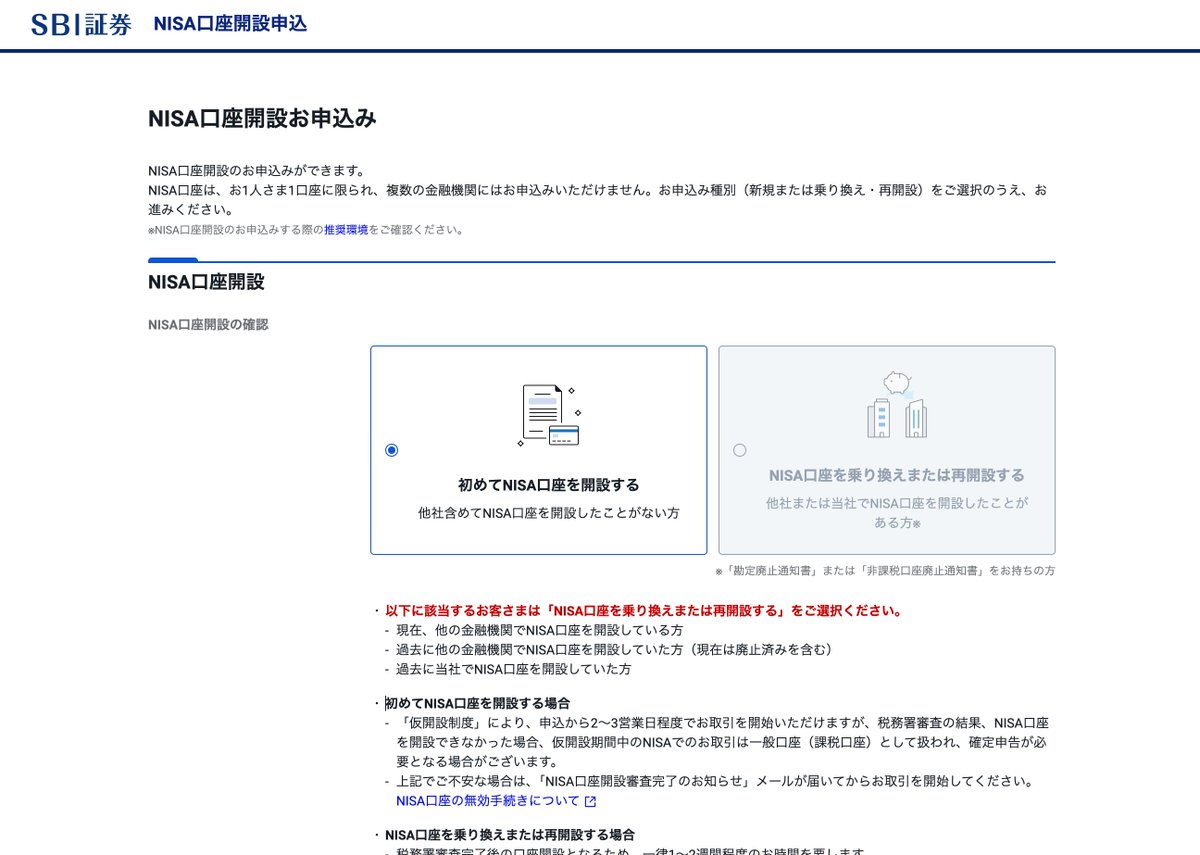
Task: Click the 現在、他の金融機関でNISA口座を開設している方 line
Action: [x=539, y=630]
